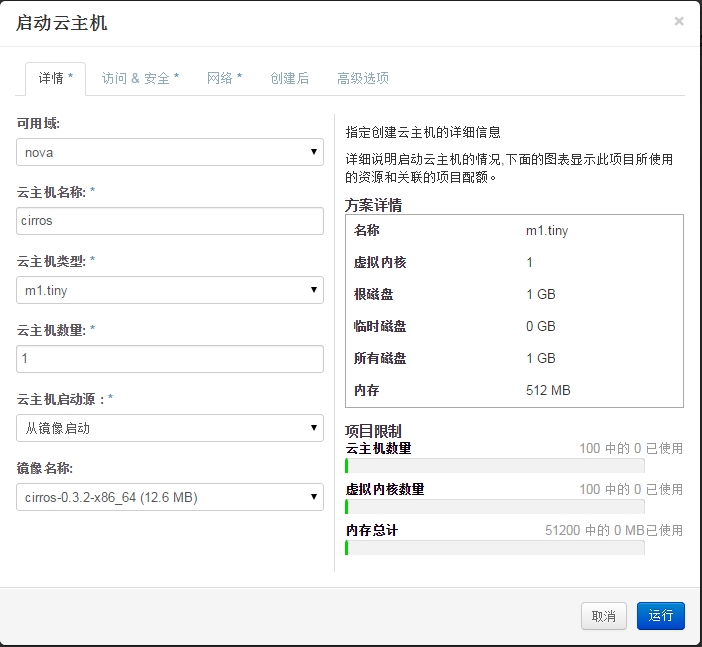Go to the 高级选项 tab
This screenshot has height=647, width=702.
(x=363, y=78)
